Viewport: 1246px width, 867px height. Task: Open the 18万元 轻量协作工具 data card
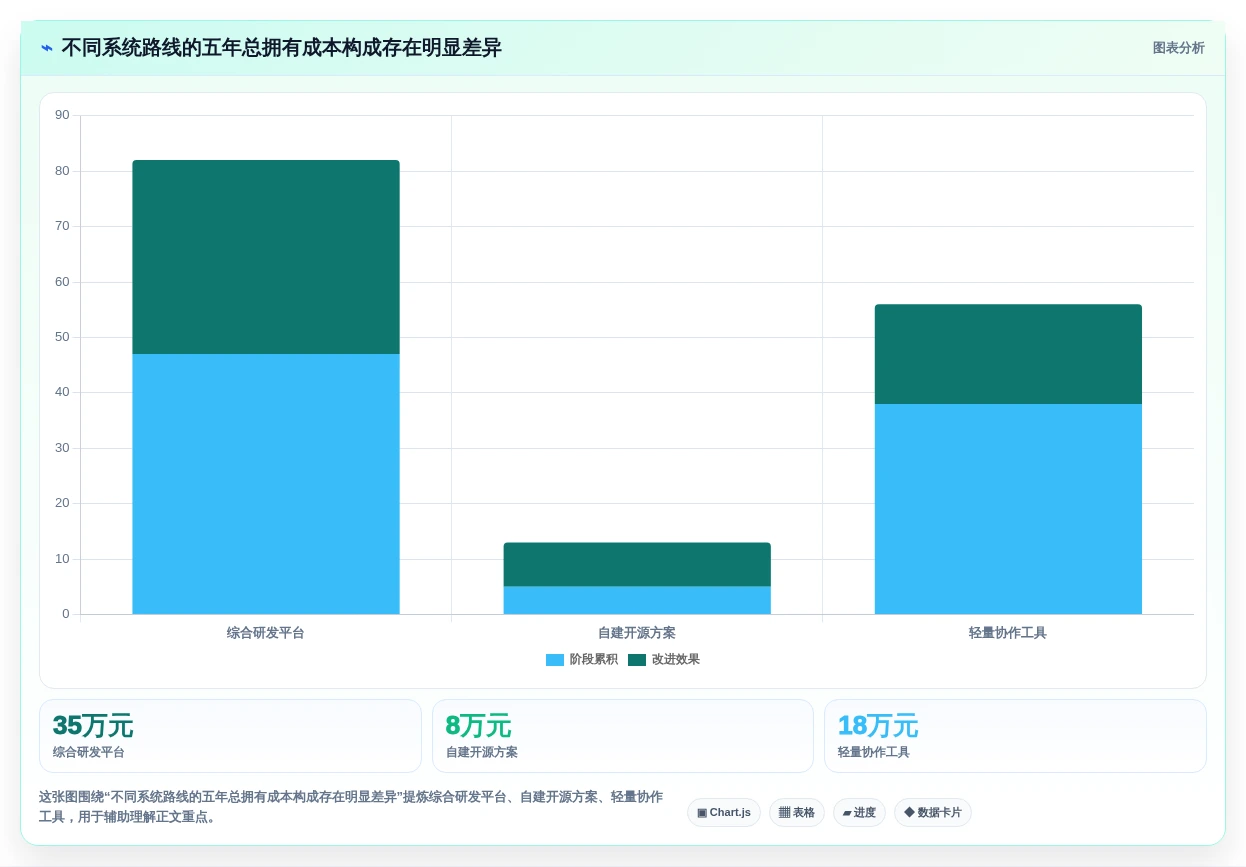pos(1015,736)
